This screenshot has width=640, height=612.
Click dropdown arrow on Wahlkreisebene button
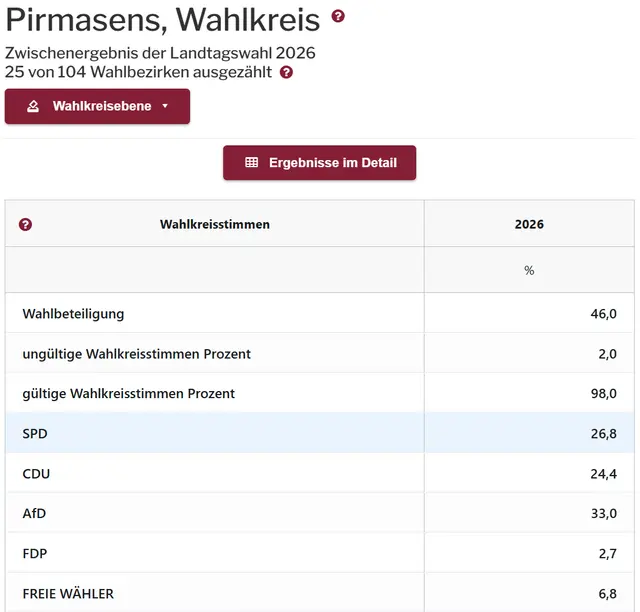165,106
